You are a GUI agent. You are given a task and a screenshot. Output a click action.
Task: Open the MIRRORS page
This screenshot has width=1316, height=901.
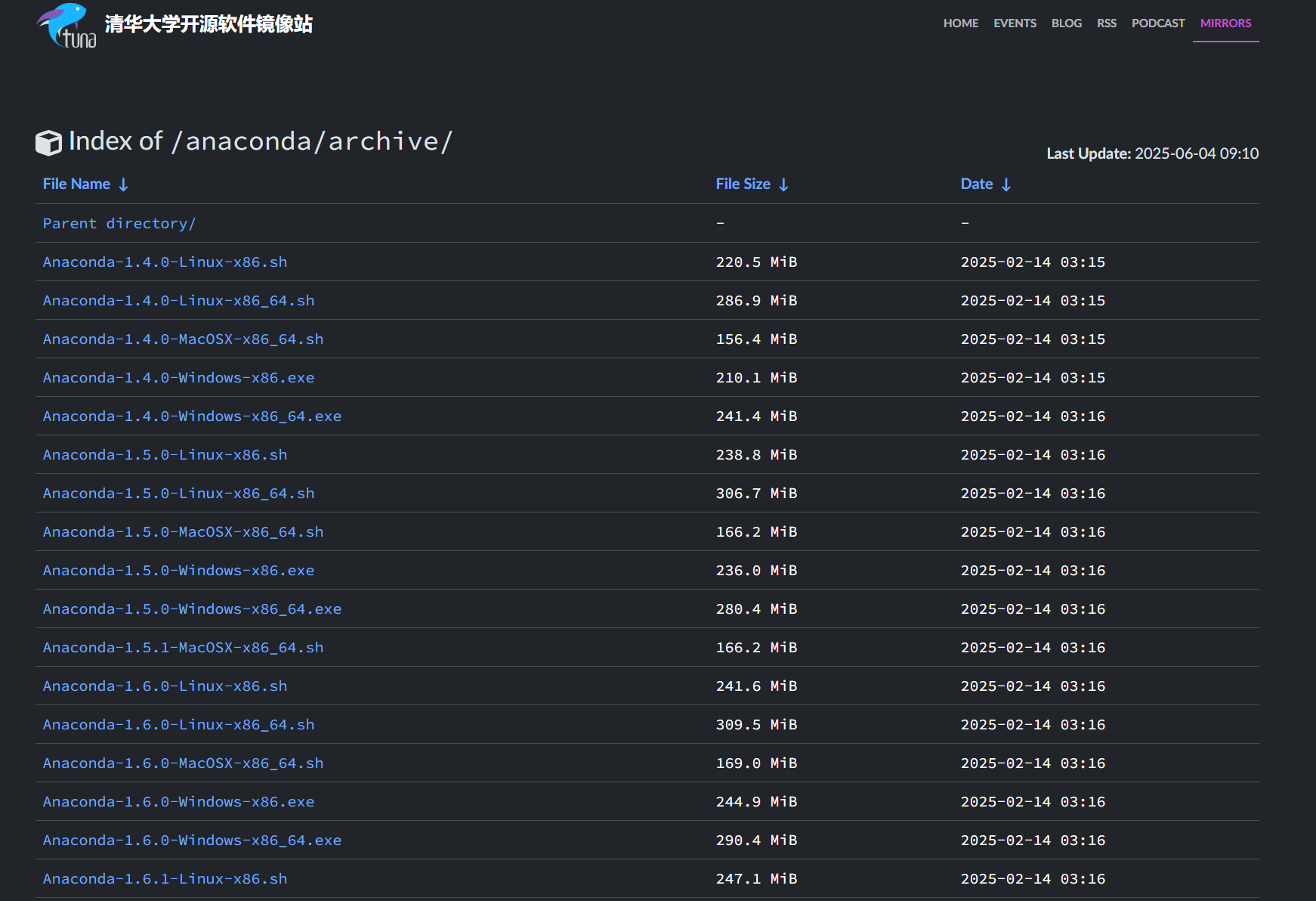pyautogui.click(x=1225, y=23)
